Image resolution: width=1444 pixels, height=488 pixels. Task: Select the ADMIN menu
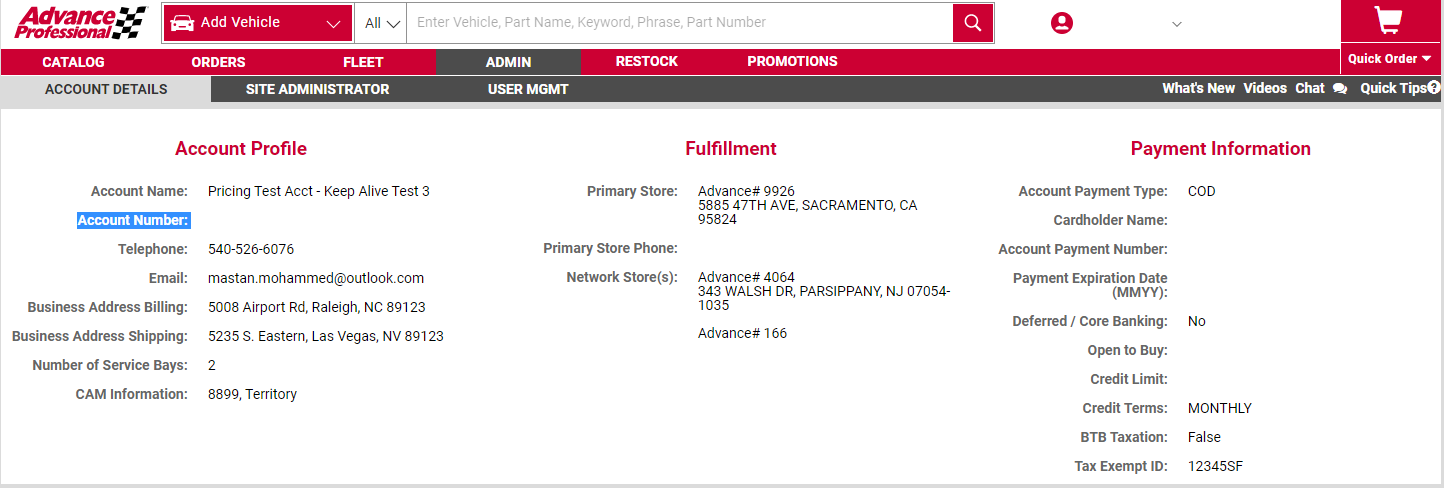point(508,62)
